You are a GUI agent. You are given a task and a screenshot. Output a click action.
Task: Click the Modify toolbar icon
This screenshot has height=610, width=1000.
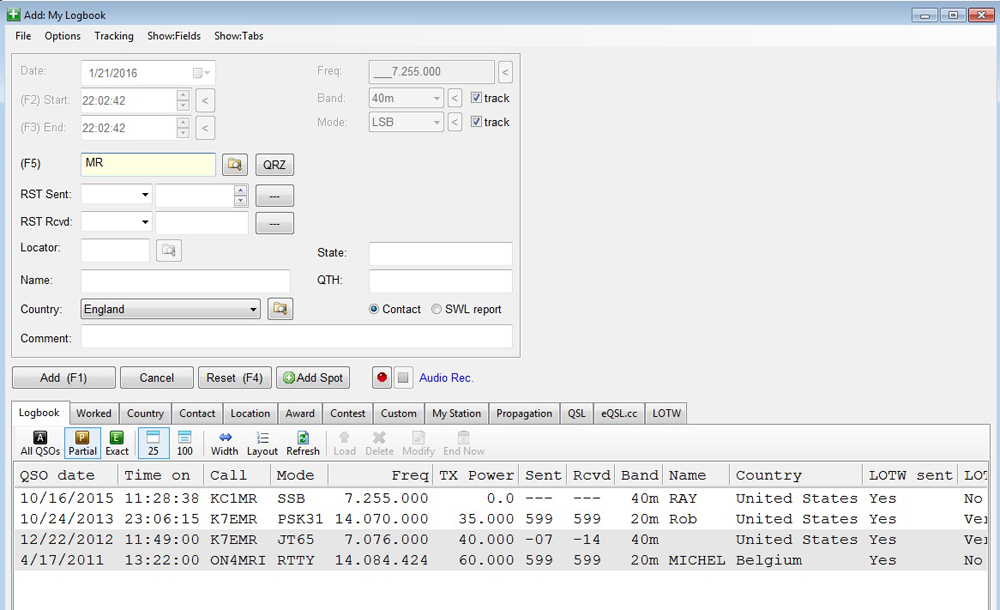pyautogui.click(x=418, y=443)
